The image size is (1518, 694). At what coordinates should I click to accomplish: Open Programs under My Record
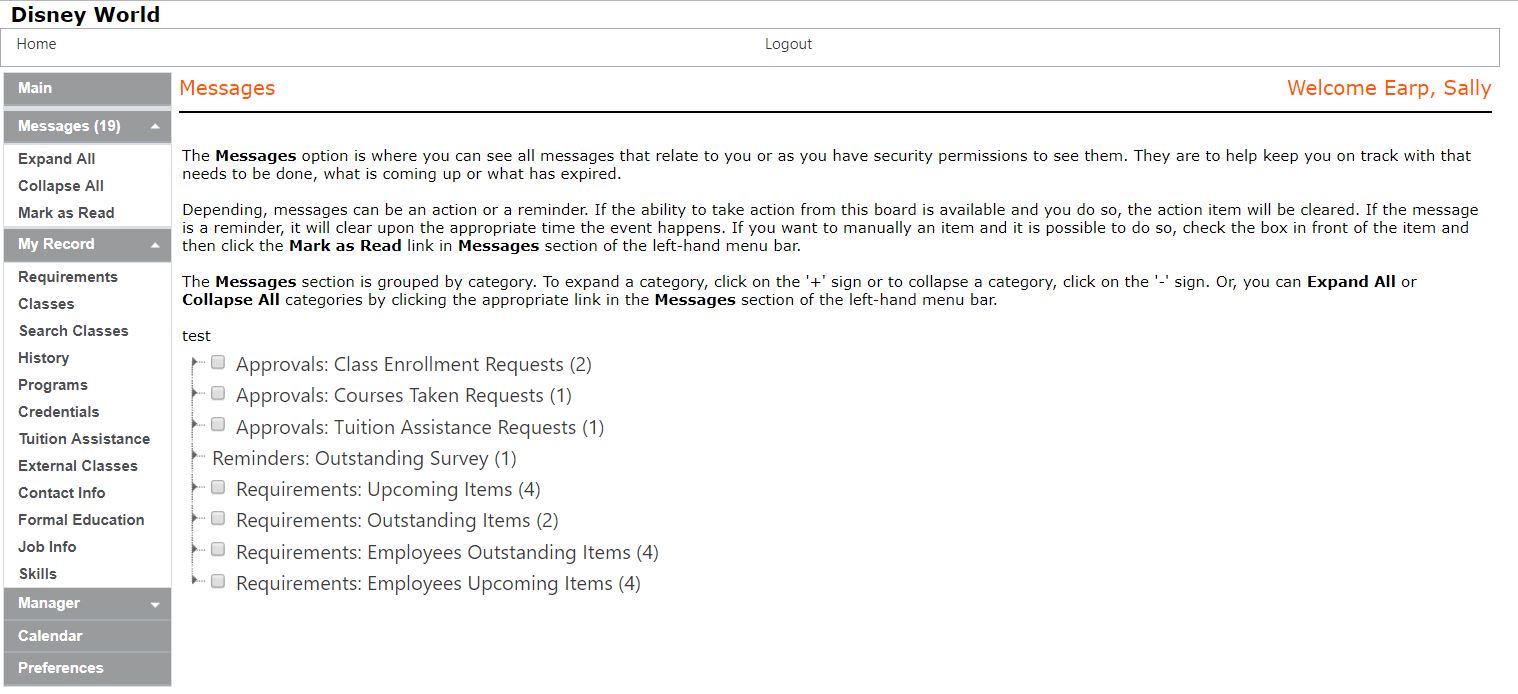click(x=53, y=385)
